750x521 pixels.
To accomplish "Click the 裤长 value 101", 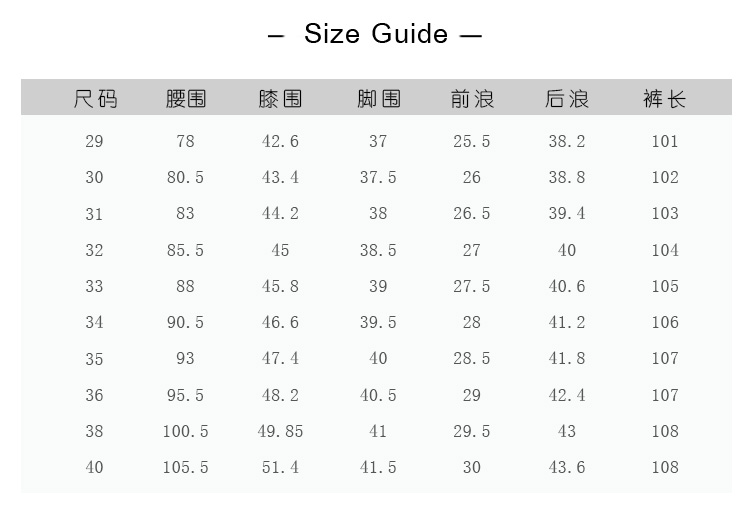I will 665,141.
